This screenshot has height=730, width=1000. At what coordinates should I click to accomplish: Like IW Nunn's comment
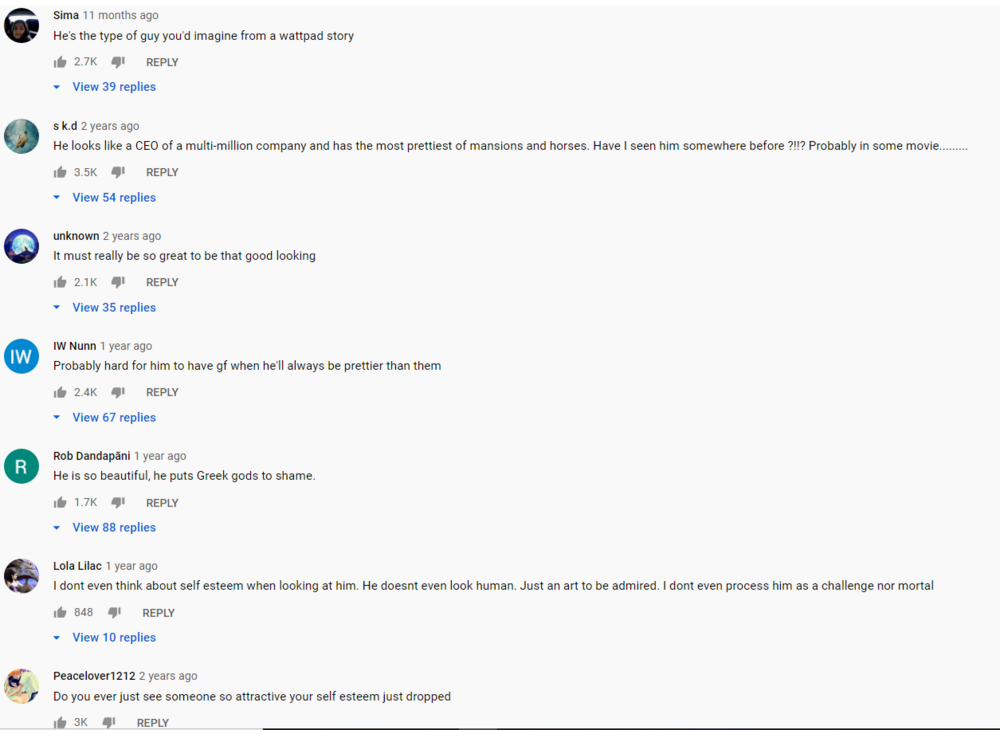tap(60, 392)
